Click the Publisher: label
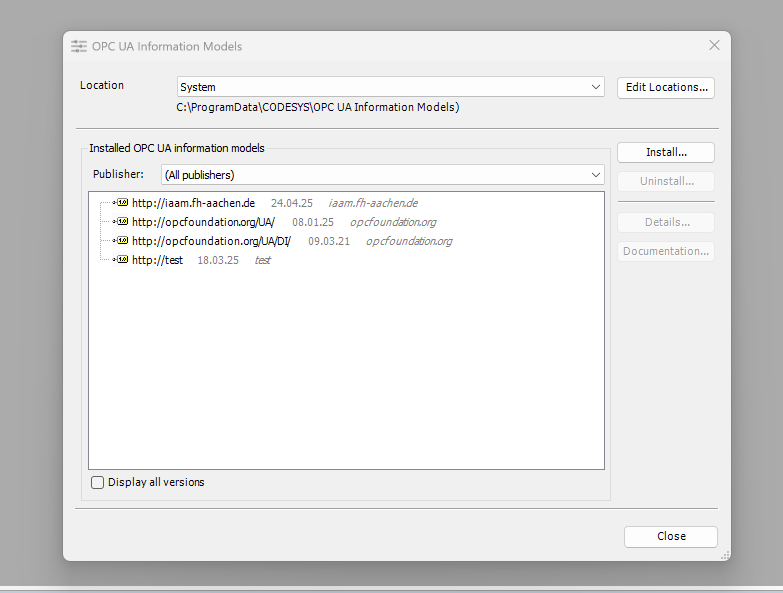 tap(118, 174)
